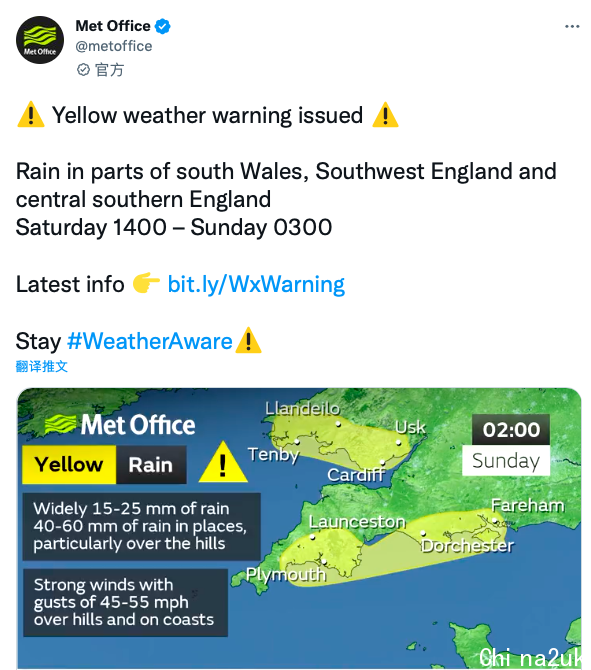The image size is (591, 670).
Task: Open the #WeatherAware hashtag
Action: pos(150,341)
